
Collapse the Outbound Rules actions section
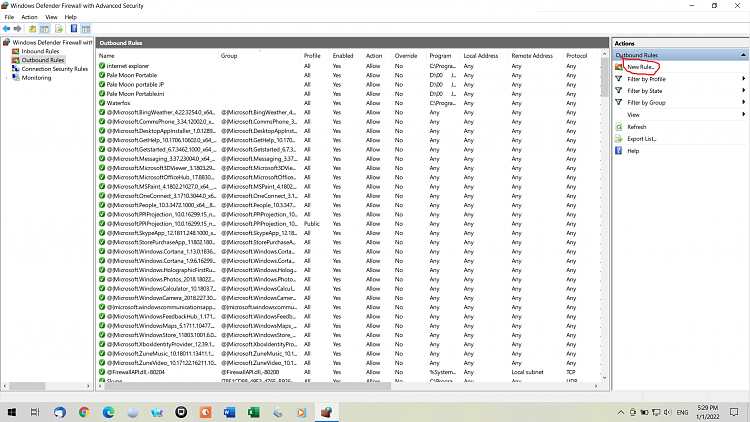(x=743, y=55)
